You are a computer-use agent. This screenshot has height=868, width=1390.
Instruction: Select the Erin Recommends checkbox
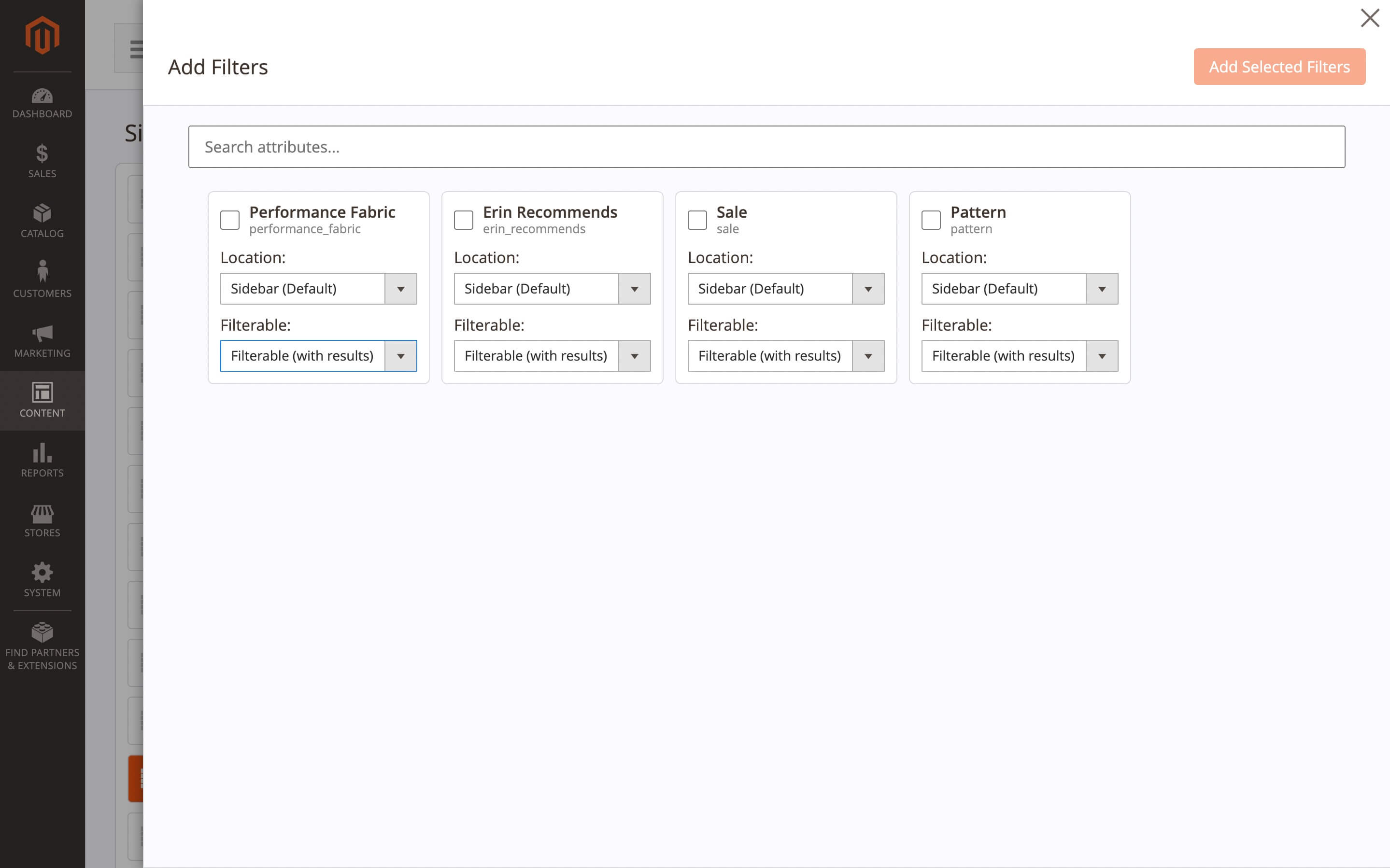(x=463, y=220)
